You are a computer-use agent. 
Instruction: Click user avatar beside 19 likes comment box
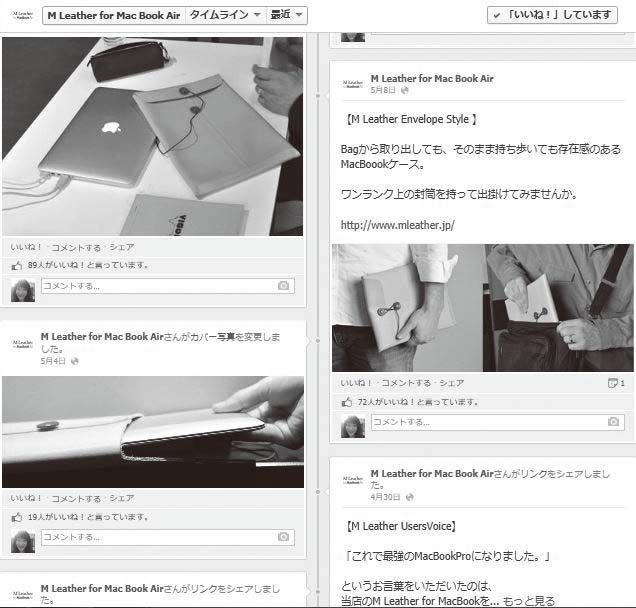click(23, 541)
